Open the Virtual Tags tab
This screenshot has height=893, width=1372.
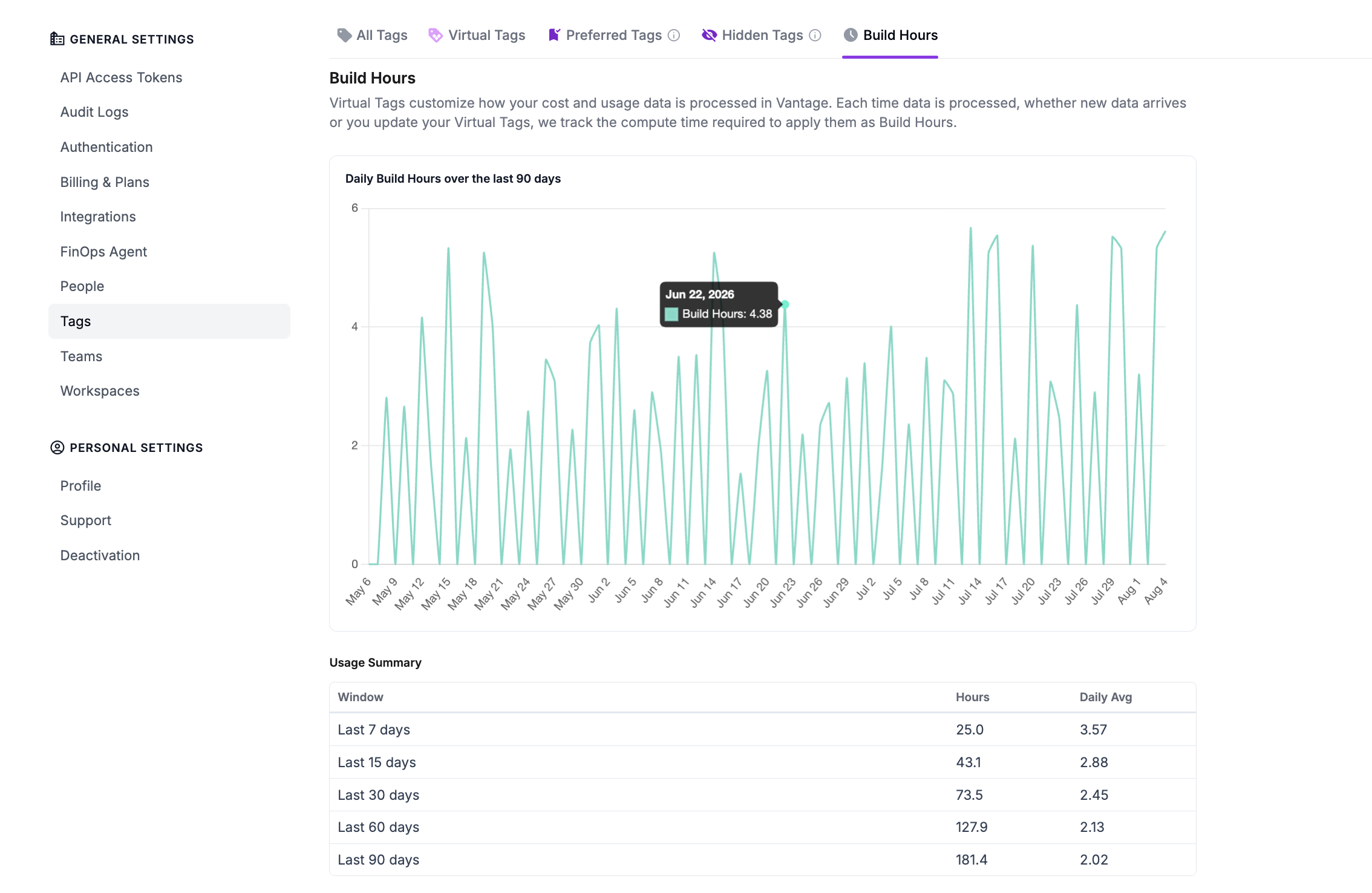[x=477, y=35]
